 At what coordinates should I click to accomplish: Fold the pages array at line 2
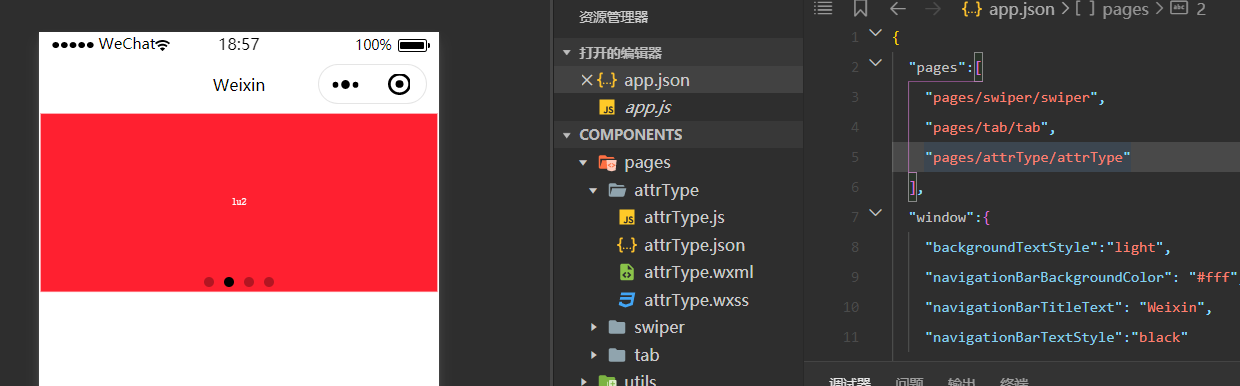tap(876, 63)
